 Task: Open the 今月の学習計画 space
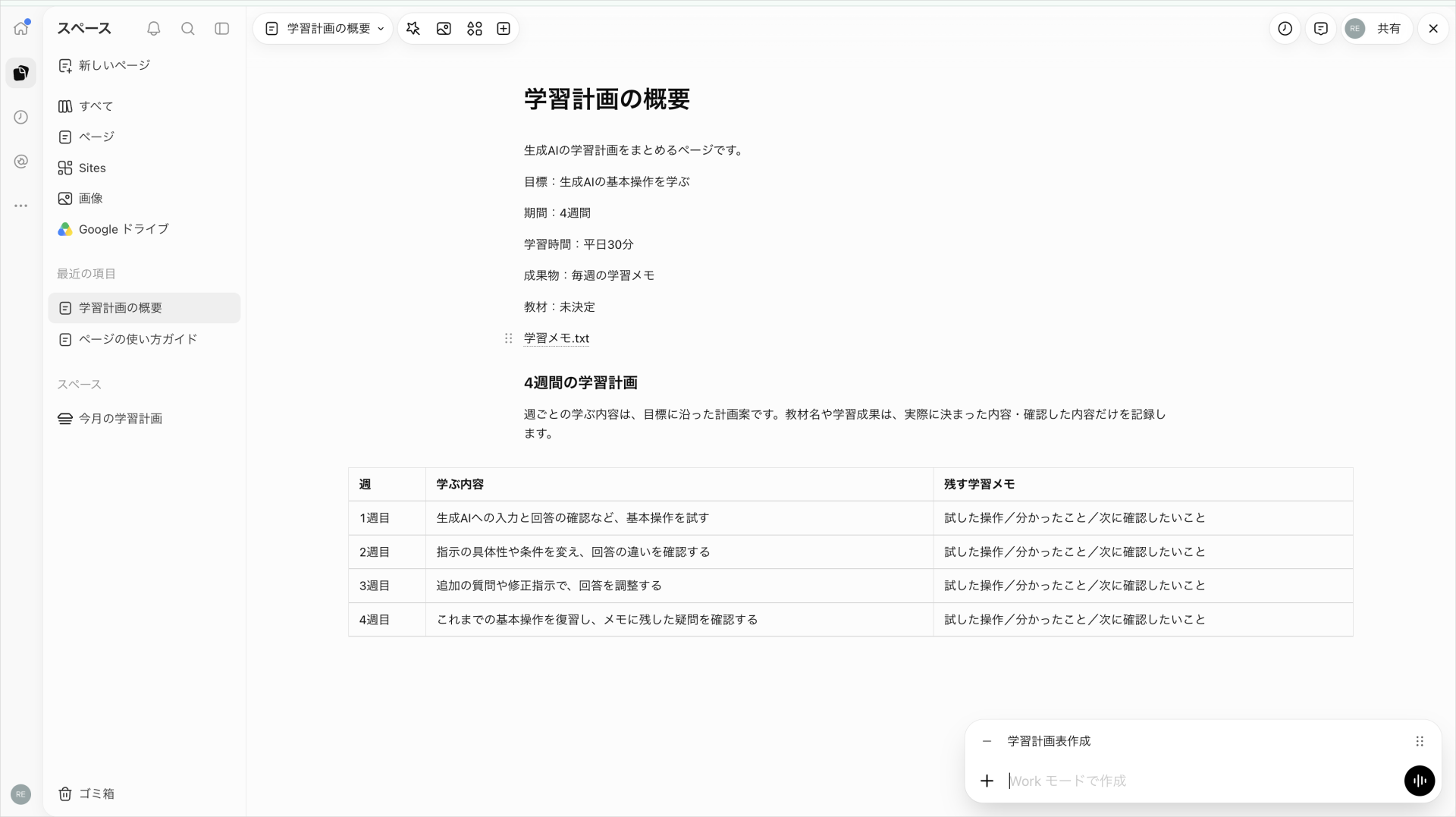144,419
